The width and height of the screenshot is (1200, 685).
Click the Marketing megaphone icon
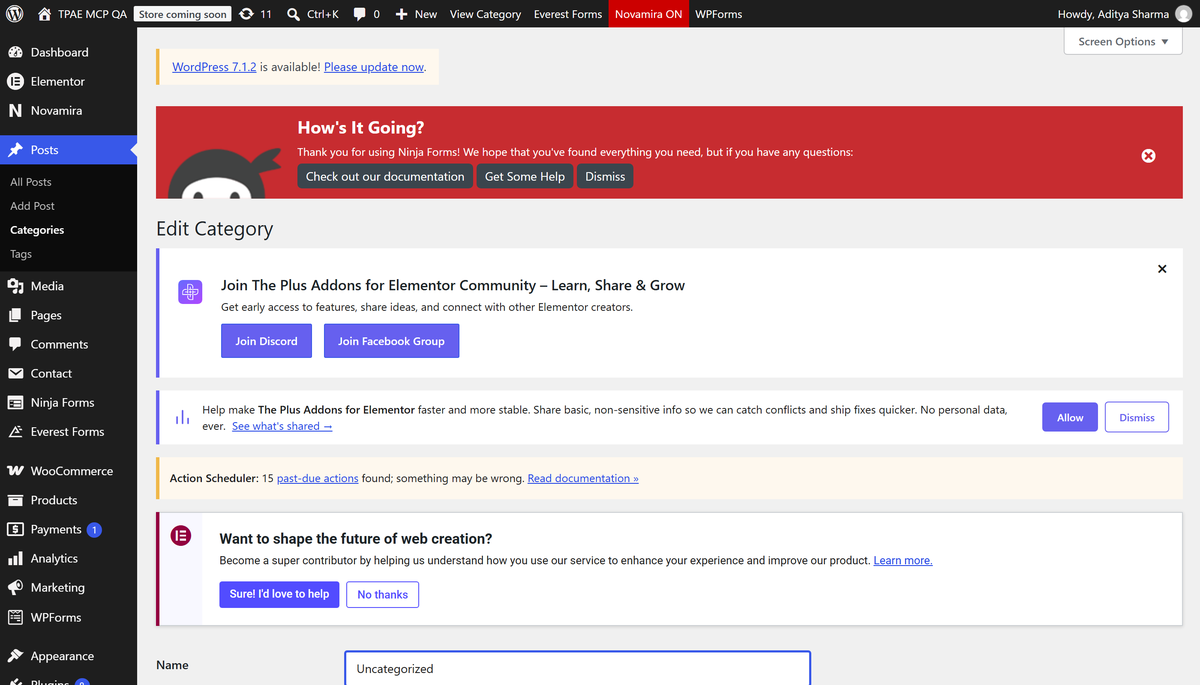(15, 588)
